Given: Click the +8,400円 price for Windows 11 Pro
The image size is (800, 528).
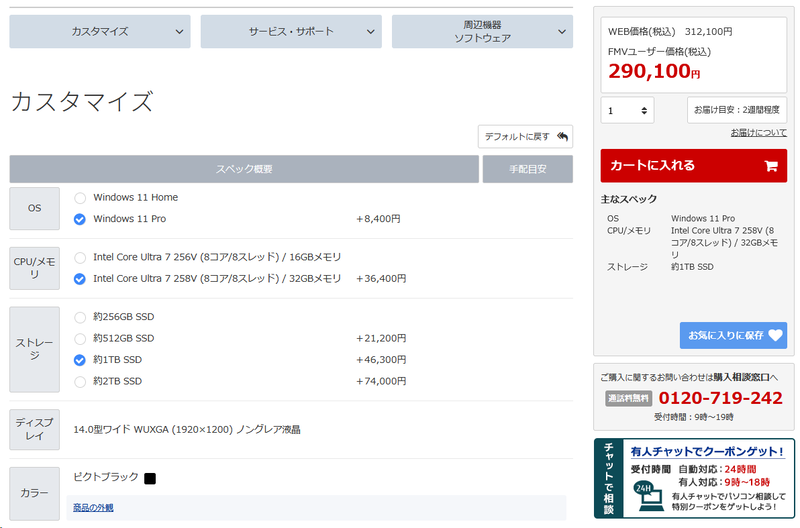Looking at the screenshot, I should tap(378, 219).
